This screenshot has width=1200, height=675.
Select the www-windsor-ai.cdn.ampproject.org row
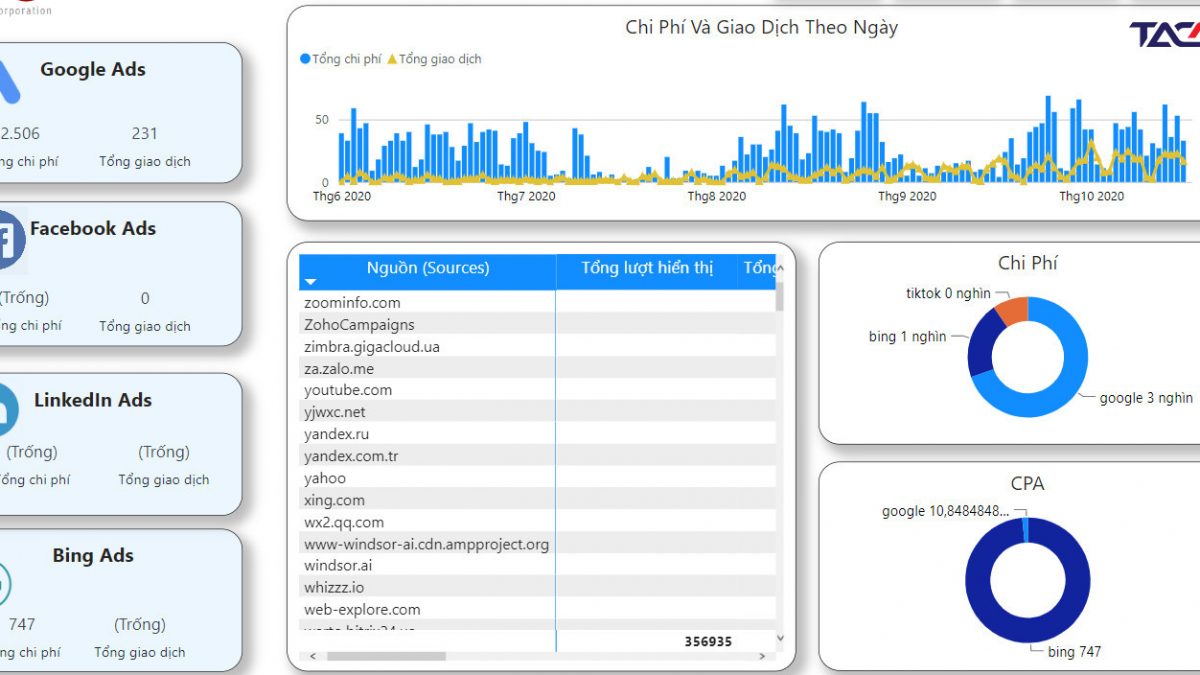pyautogui.click(x=538, y=544)
